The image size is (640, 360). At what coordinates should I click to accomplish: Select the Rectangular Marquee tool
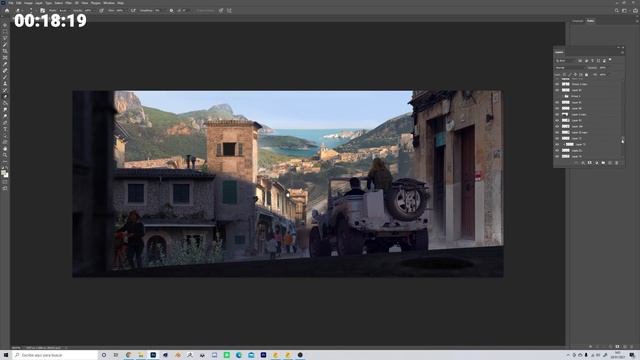point(5,31)
